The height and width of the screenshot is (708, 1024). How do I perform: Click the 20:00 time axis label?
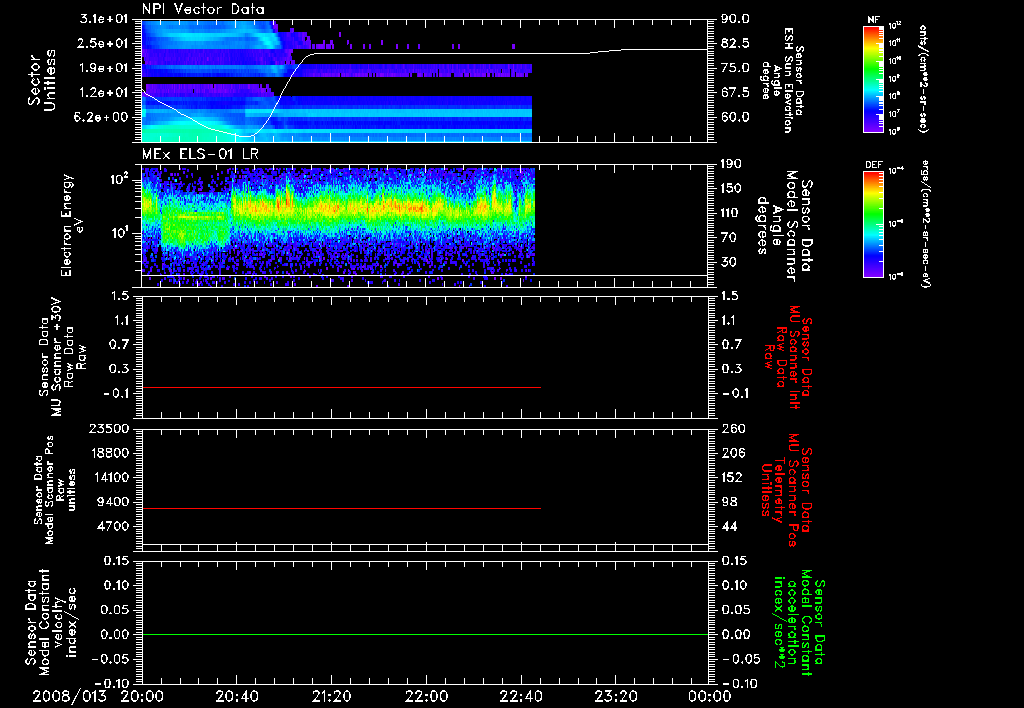[x=142, y=696]
